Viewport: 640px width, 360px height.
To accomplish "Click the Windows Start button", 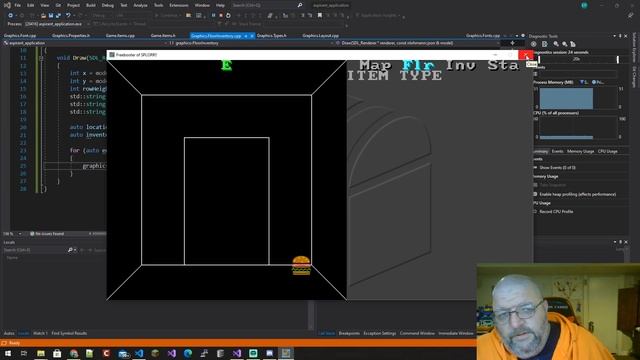I will (x=8, y=353).
